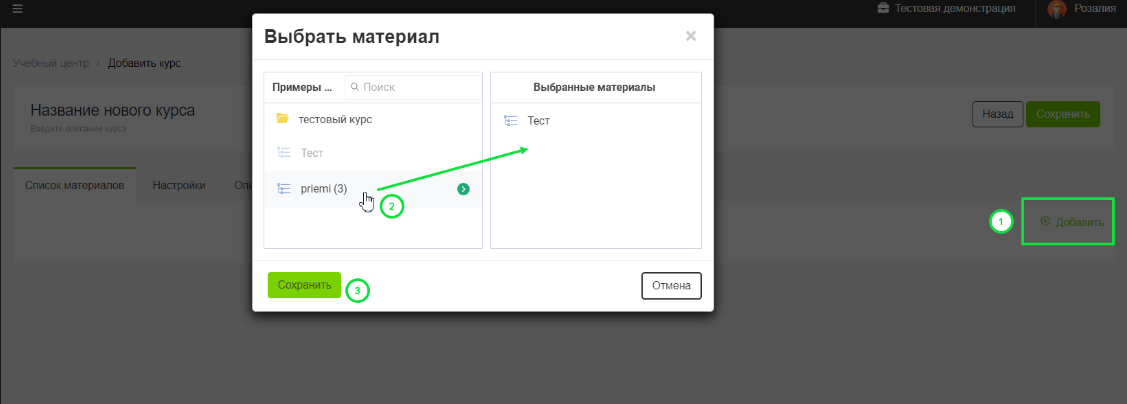The image size is (1127, 404).
Task: Click Введите описание курса text
Action: tap(78, 129)
